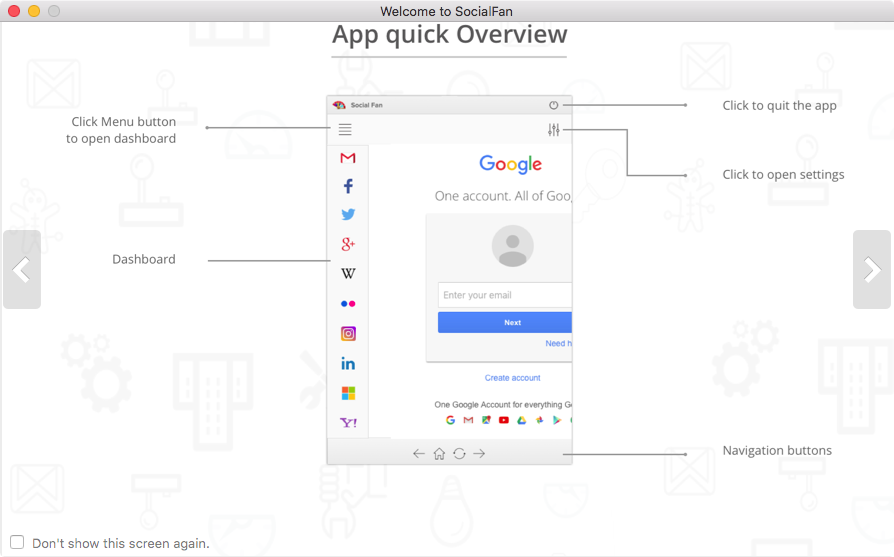Open settings via the sliders icon

tap(554, 130)
